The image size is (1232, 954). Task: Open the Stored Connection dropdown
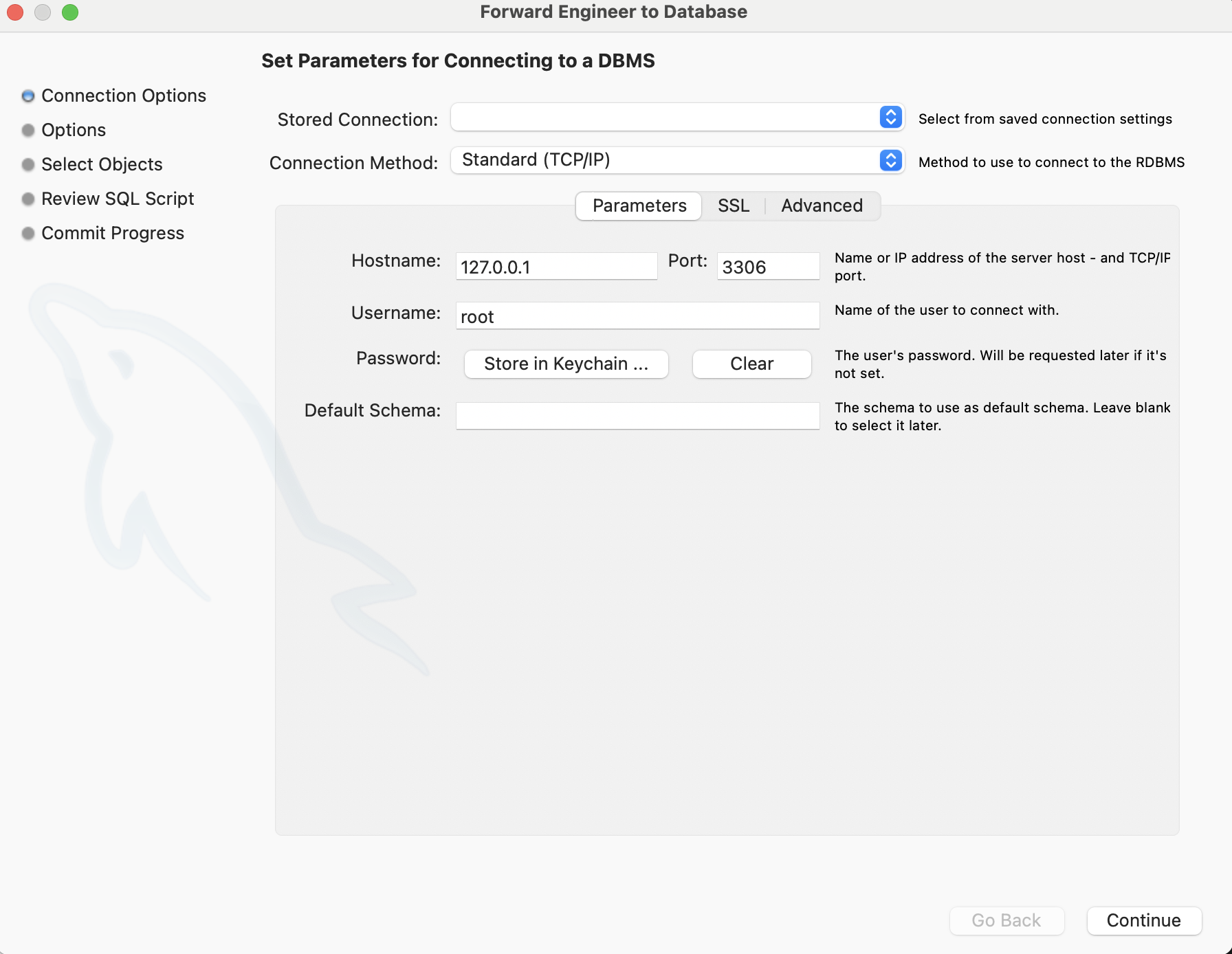click(x=677, y=118)
